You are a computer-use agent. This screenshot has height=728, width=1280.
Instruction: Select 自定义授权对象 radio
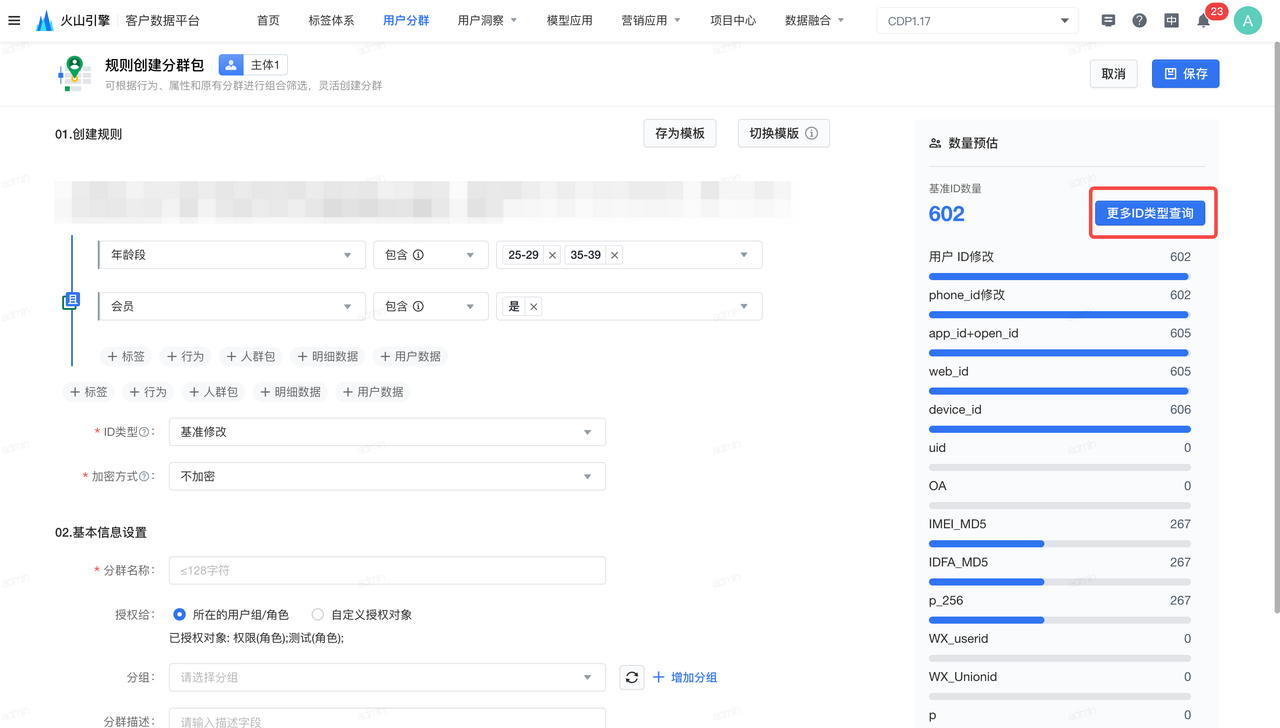[318, 615]
